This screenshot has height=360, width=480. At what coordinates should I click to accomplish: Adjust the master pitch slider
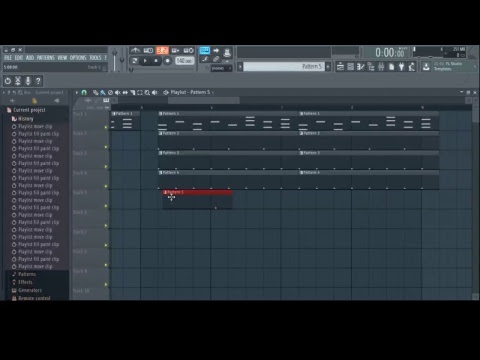[x=122, y=60]
